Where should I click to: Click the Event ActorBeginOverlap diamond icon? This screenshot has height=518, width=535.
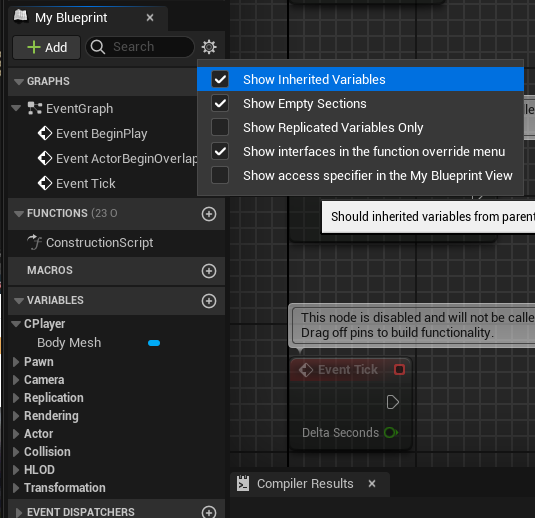tap(45, 158)
